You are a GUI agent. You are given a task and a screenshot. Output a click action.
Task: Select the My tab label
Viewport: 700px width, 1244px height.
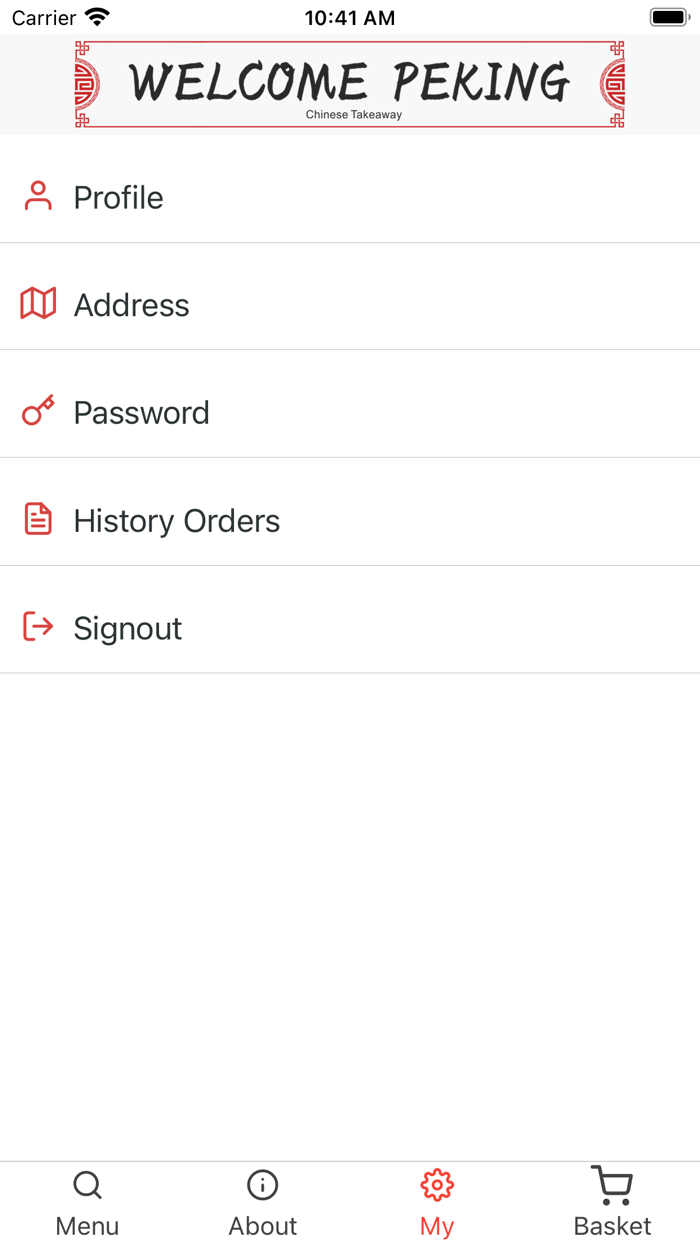point(437,1226)
